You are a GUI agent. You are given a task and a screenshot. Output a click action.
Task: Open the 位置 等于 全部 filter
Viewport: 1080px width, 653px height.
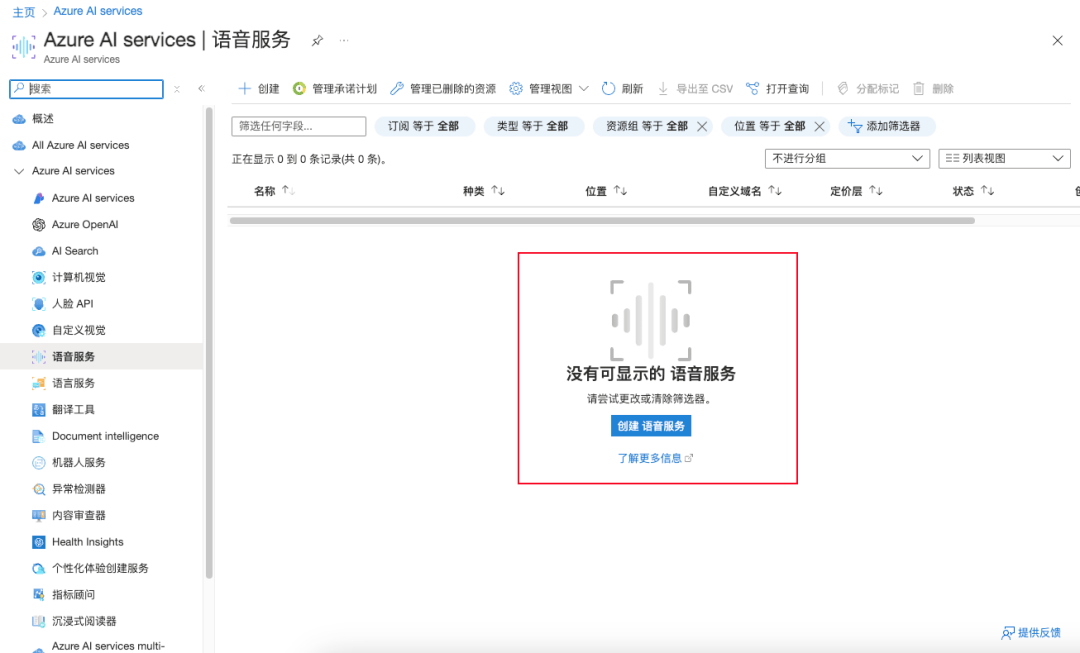click(x=769, y=126)
